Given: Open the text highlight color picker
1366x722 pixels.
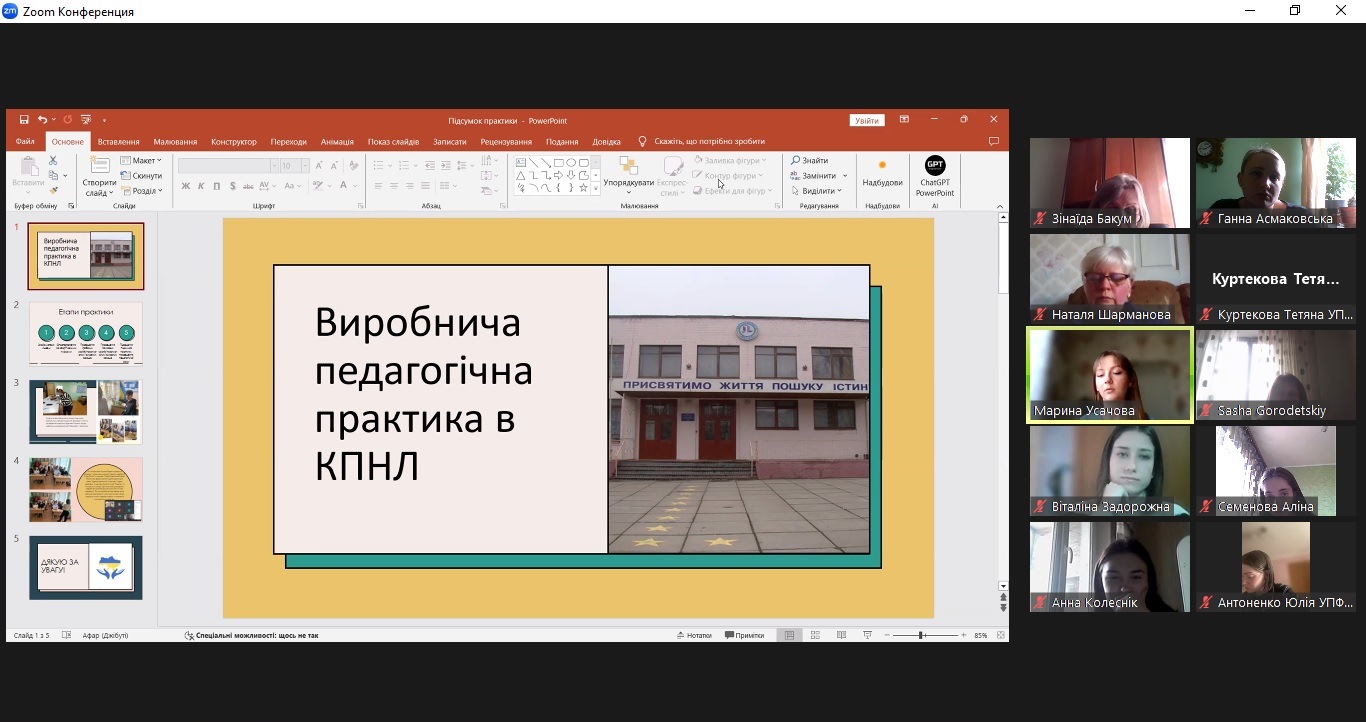Looking at the screenshot, I should point(317,186).
